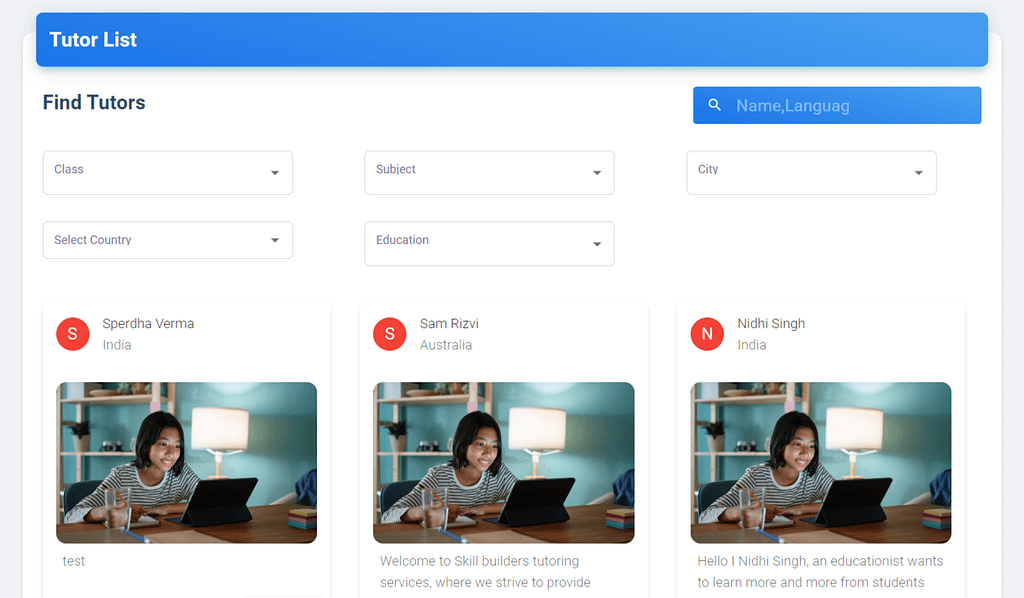This screenshot has height=598, width=1024.
Task: Click 'Australia' under Sam Rizvi
Action: click(446, 345)
